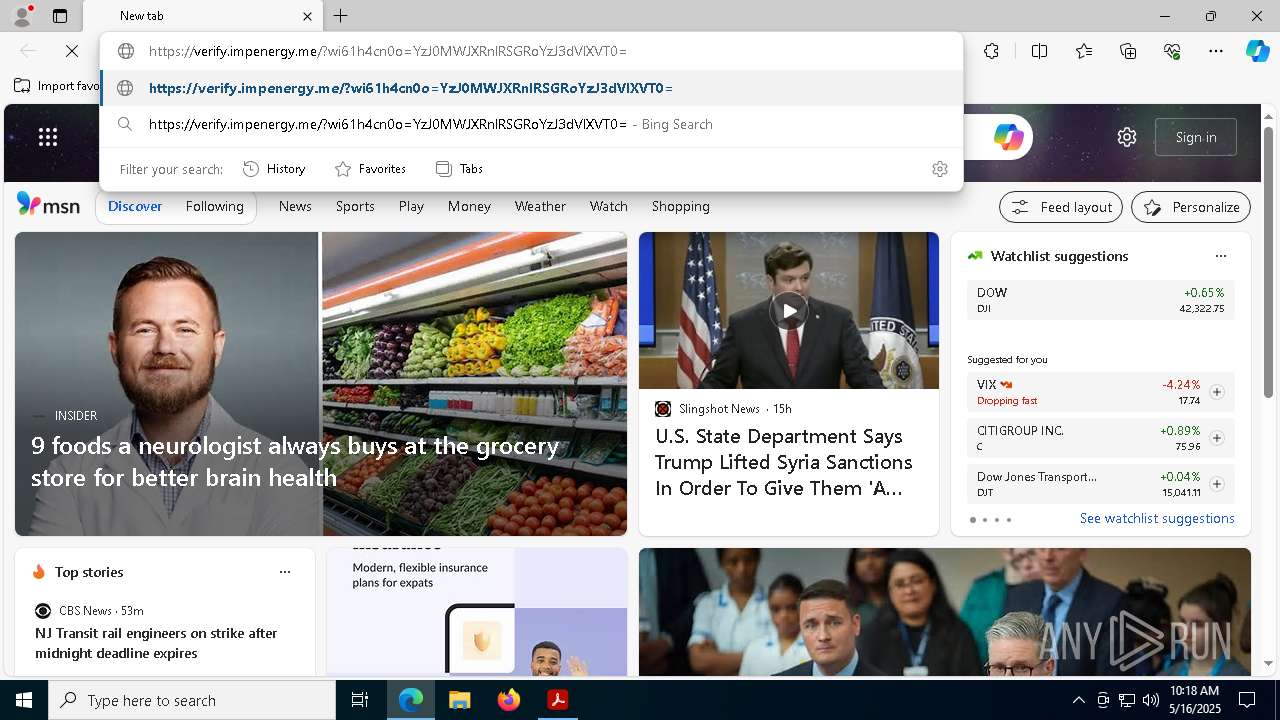Open the Money menu item
This screenshot has height=720, width=1280.
point(469,206)
